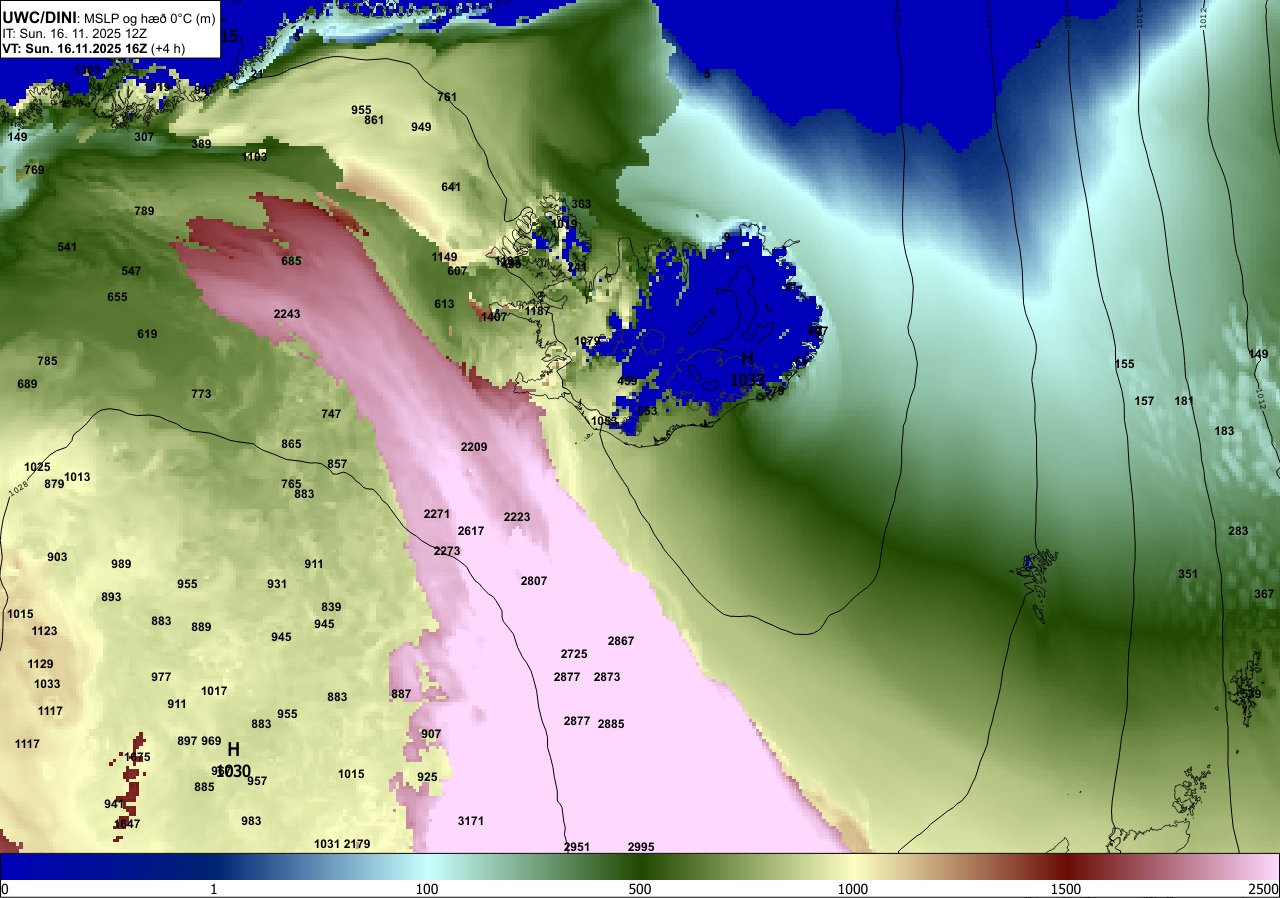Click the 1025 height value

coord(37,467)
